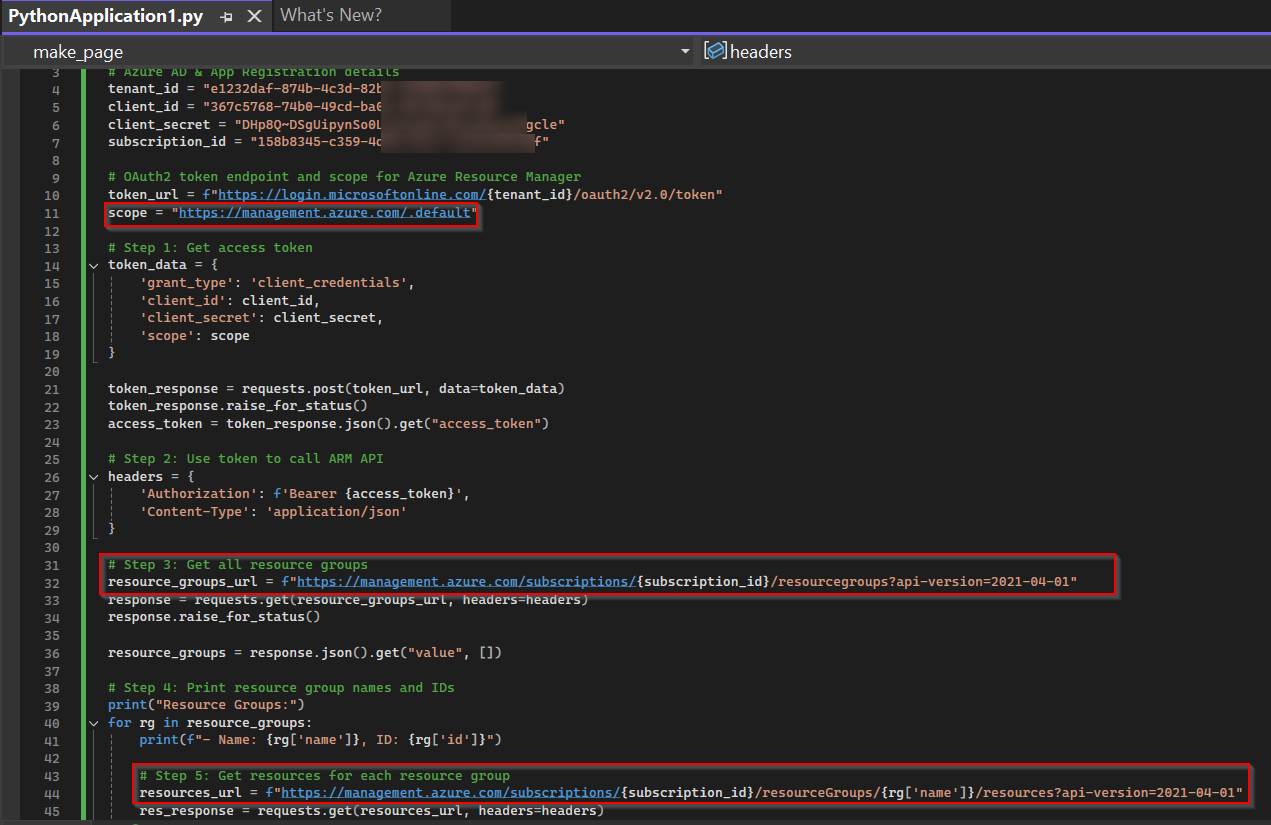
Task: Click token_response.raise_for_status() line
Action: (238, 406)
